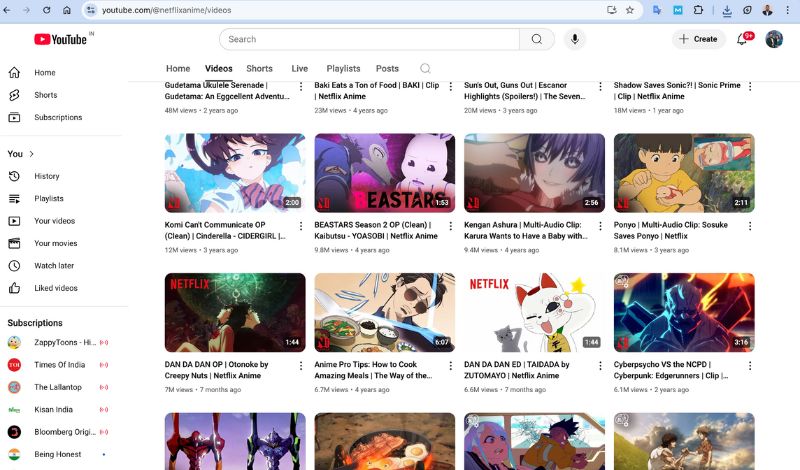Open options for Ponyo Multi-Audio Clip video
This screenshot has height=470, width=800.
(750, 226)
